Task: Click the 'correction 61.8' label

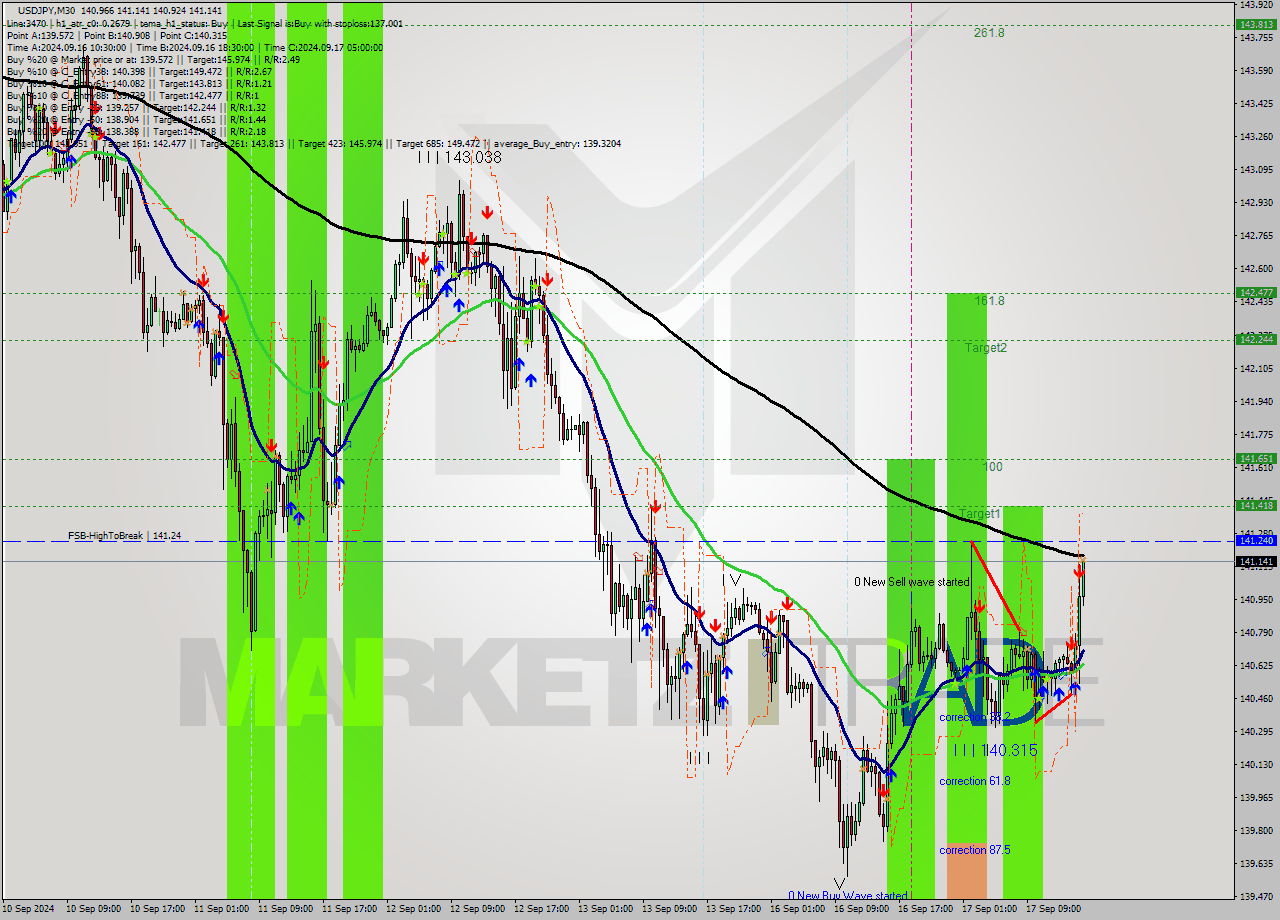Action: coord(975,781)
